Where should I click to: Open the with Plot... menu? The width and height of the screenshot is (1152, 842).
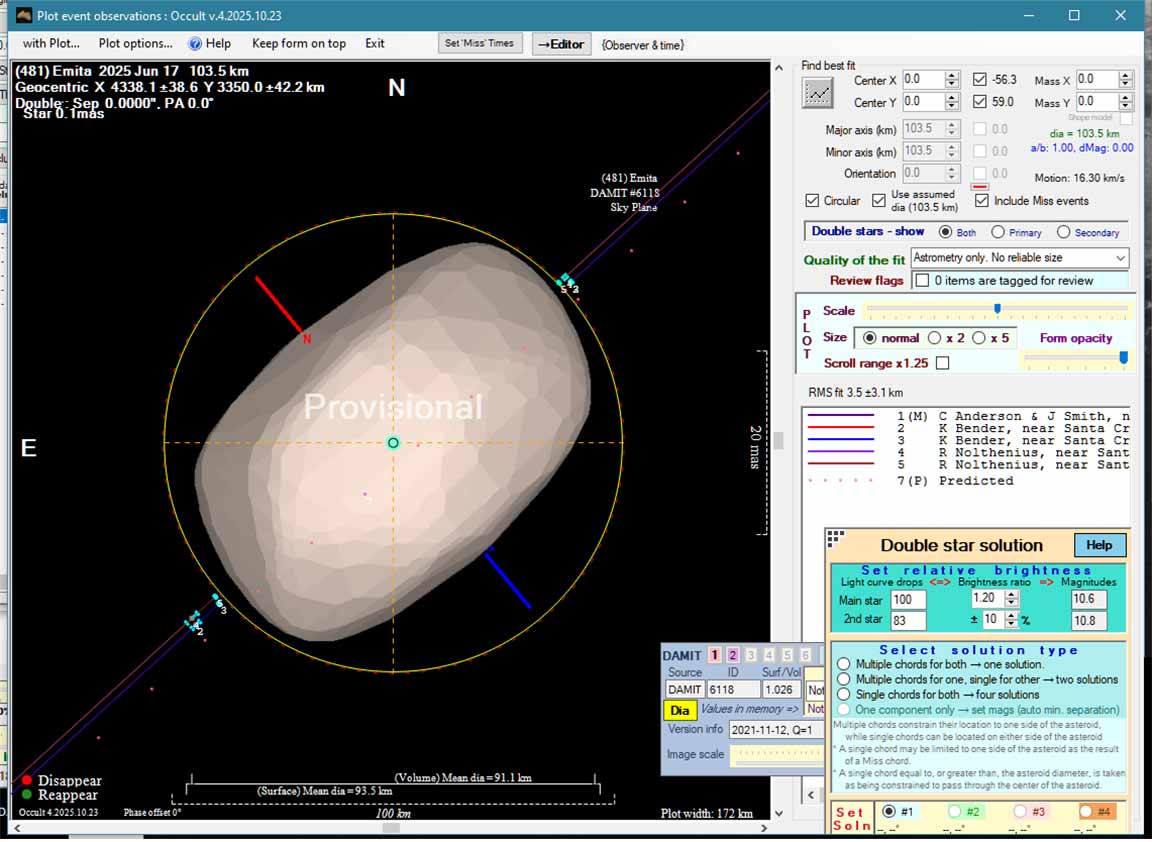coord(51,44)
